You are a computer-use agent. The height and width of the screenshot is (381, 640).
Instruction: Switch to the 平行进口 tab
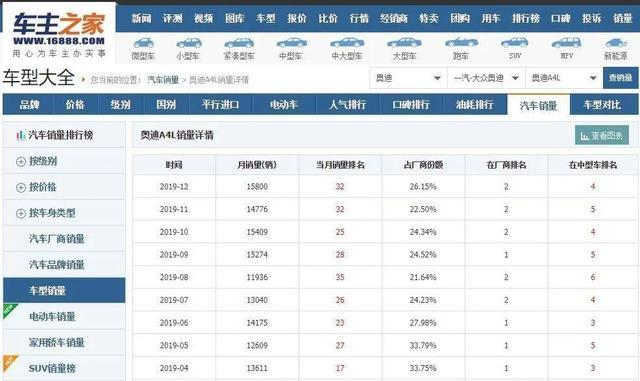(220, 105)
